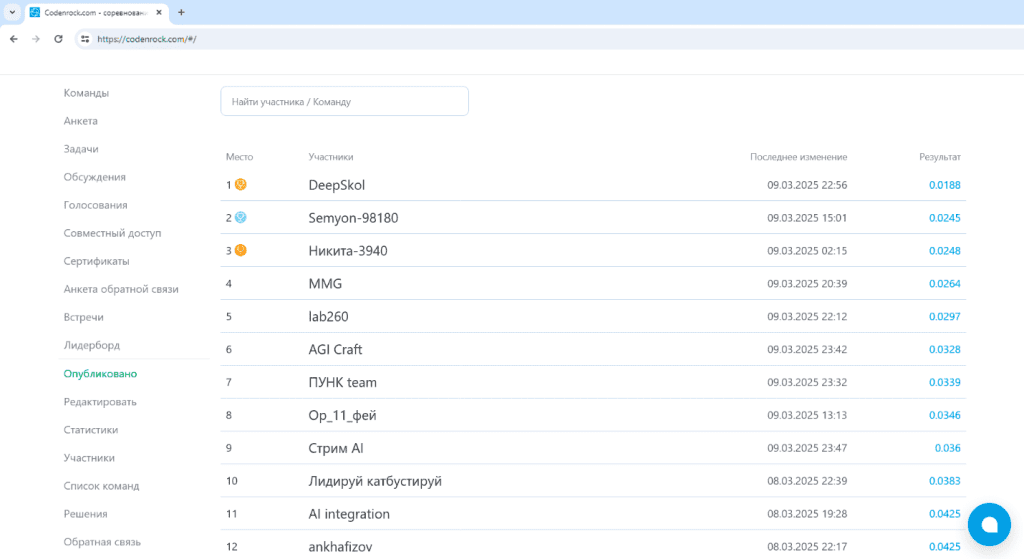Open the Semyon-98180 participant entry
Image resolution: width=1024 pixels, height=559 pixels.
[353, 218]
